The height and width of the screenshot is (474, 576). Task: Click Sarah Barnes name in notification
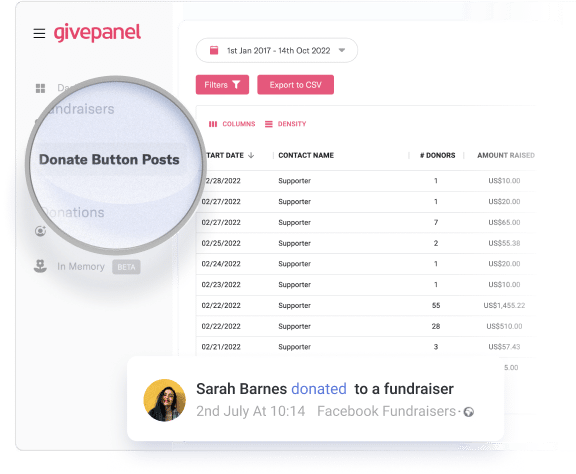coord(241,389)
